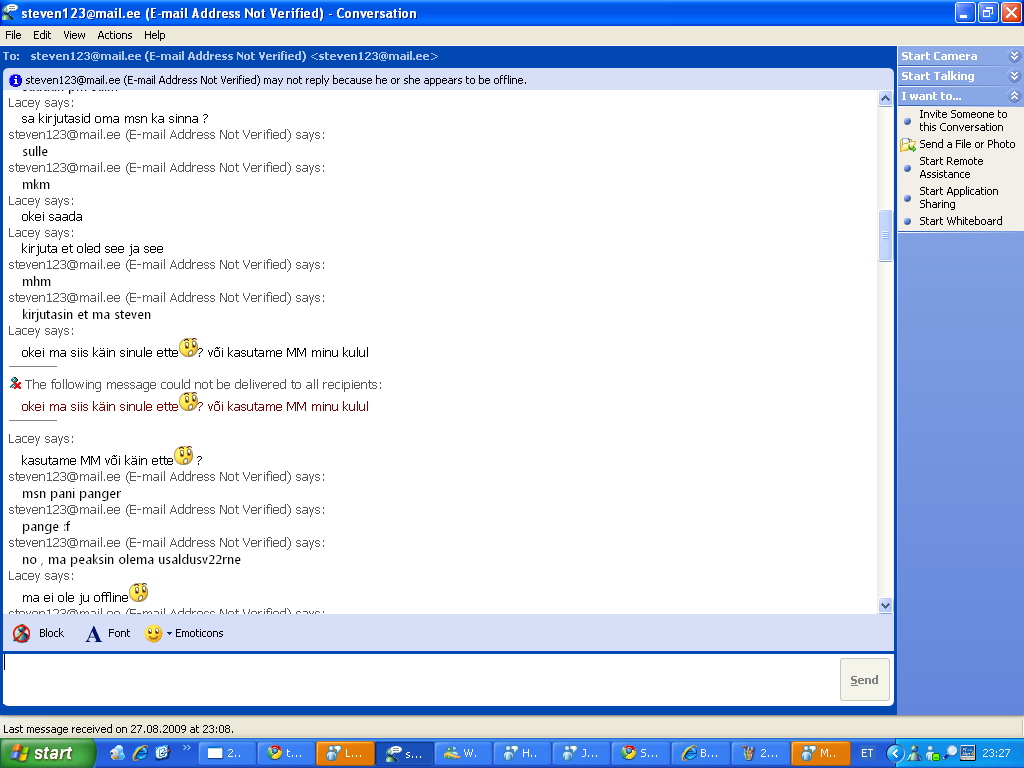Click Invite Someone to this Conversation
1024x768 pixels.
pyautogui.click(x=962, y=121)
